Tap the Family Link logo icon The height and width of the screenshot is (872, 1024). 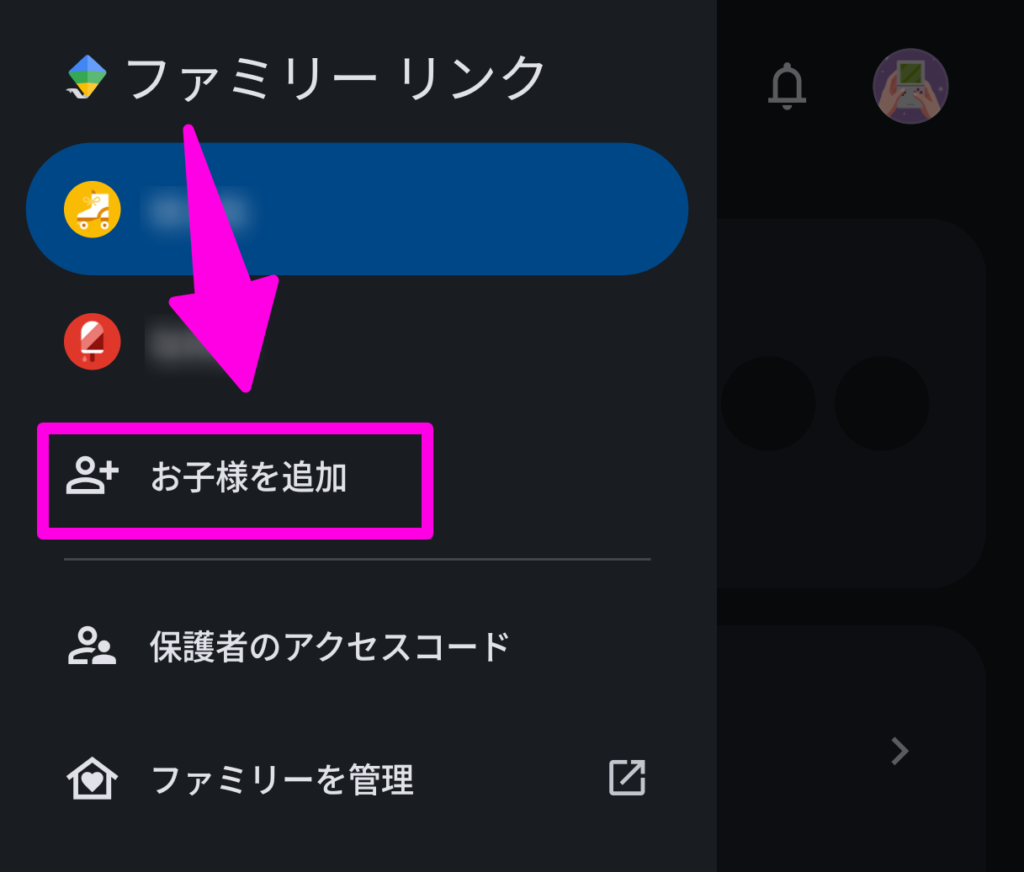pyautogui.click(x=87, y=77)
